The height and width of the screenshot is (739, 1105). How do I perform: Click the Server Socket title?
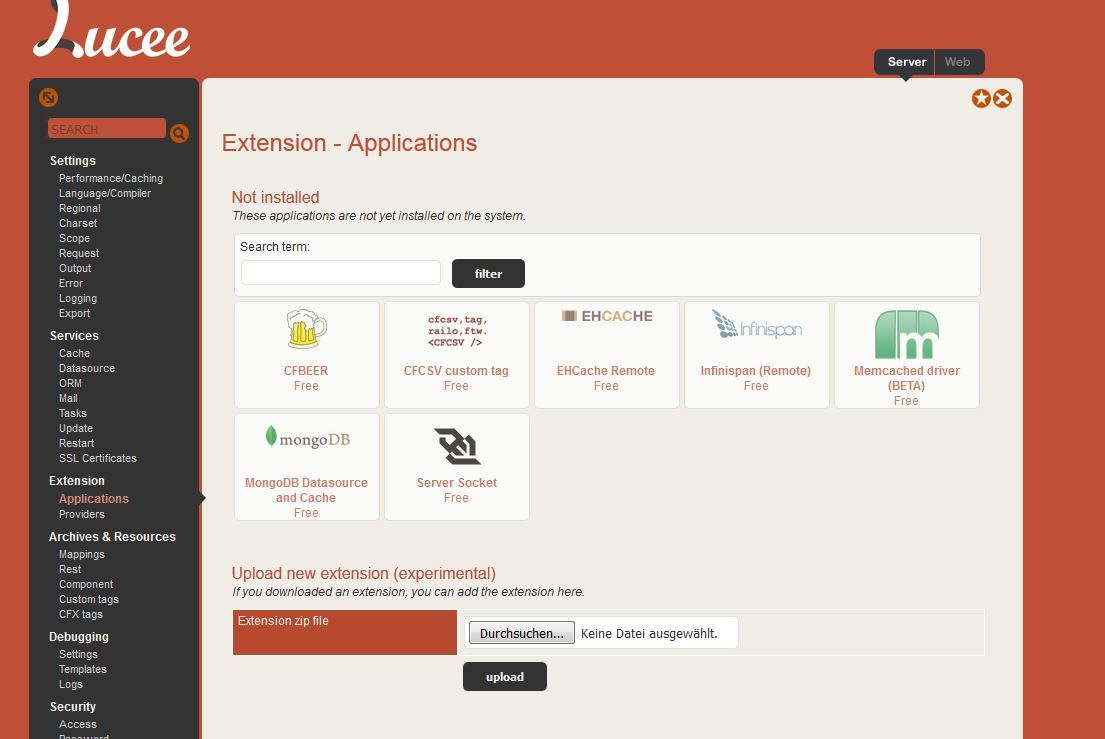457,483
